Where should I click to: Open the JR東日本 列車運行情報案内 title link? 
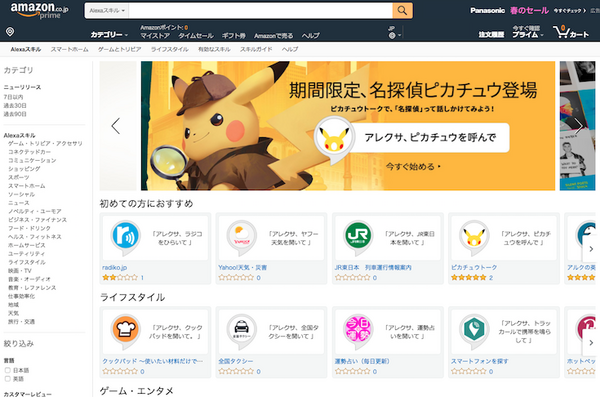point(373,267)
